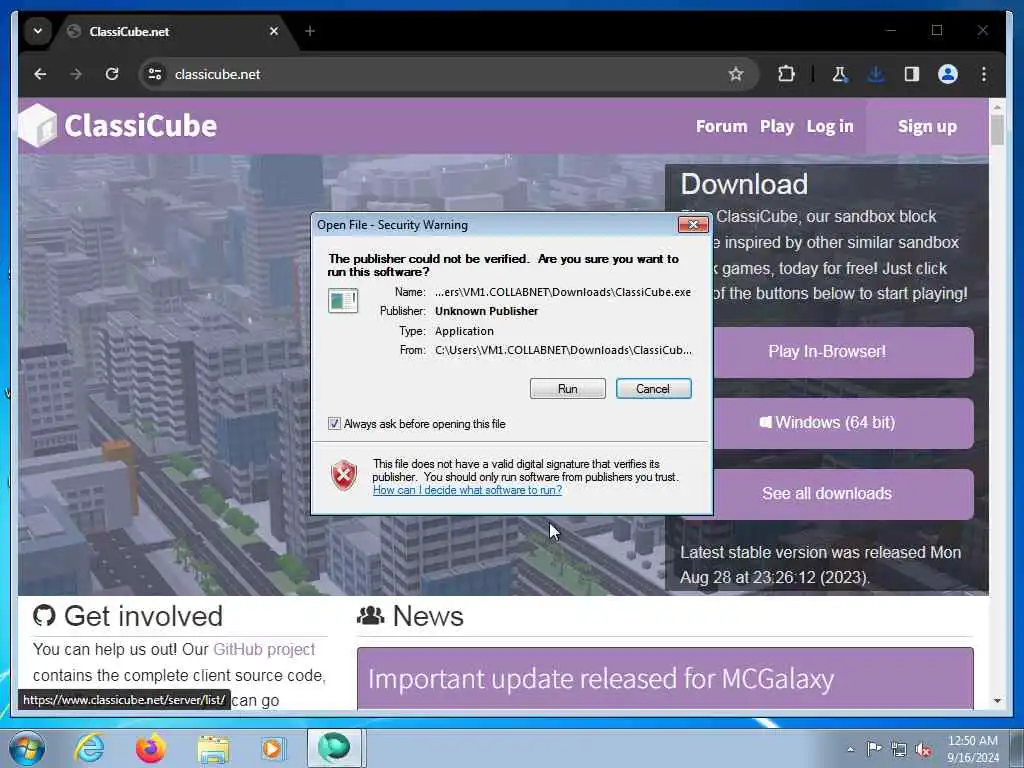Open Windows Explorer folder on taskbar
1024x768 pixels.
point(213,749)
